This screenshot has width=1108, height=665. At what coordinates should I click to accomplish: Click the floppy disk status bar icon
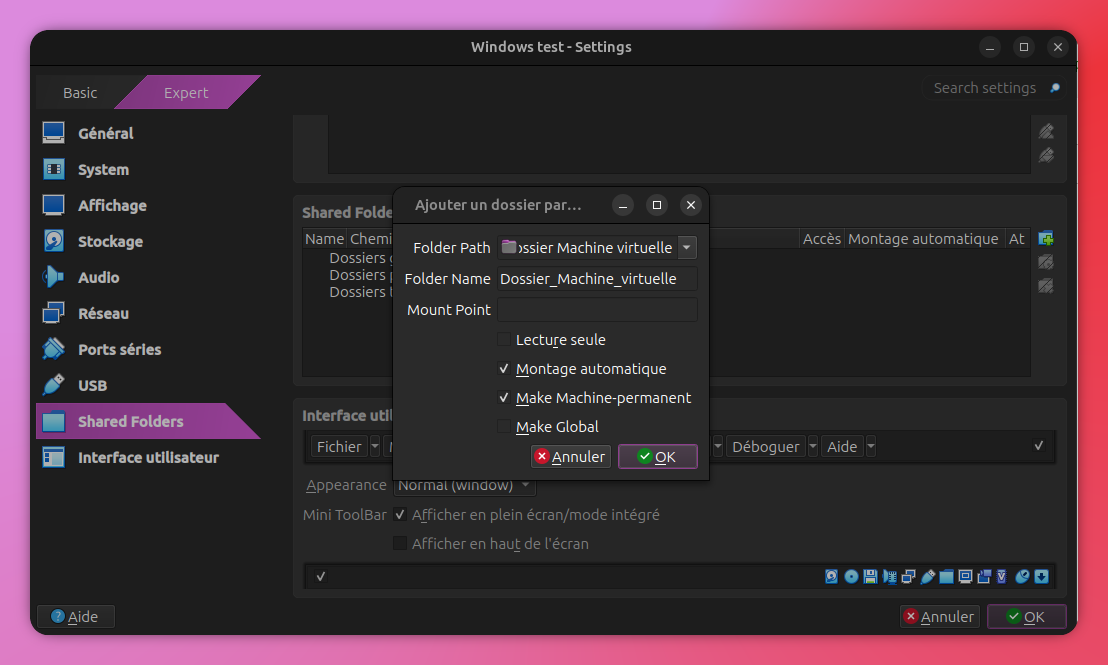pyautogui.click(x=870, y=576)
